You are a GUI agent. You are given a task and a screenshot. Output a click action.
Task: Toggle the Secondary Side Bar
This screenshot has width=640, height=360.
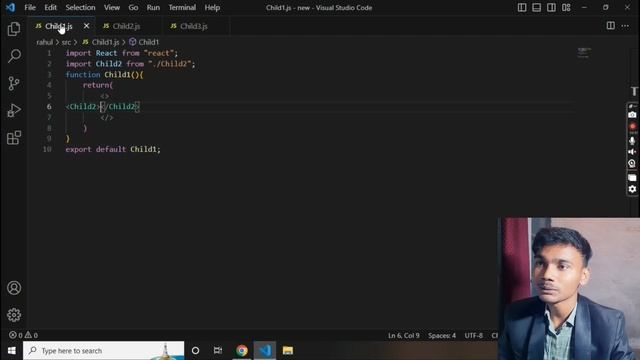click(551, 7)
